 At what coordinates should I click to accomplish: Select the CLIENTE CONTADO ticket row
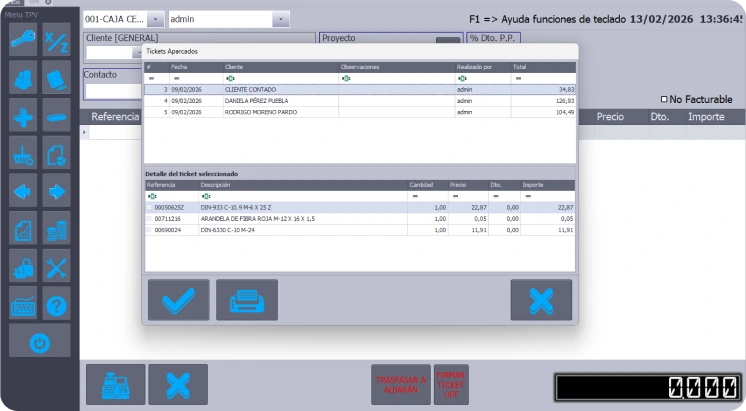pos(360,89)
